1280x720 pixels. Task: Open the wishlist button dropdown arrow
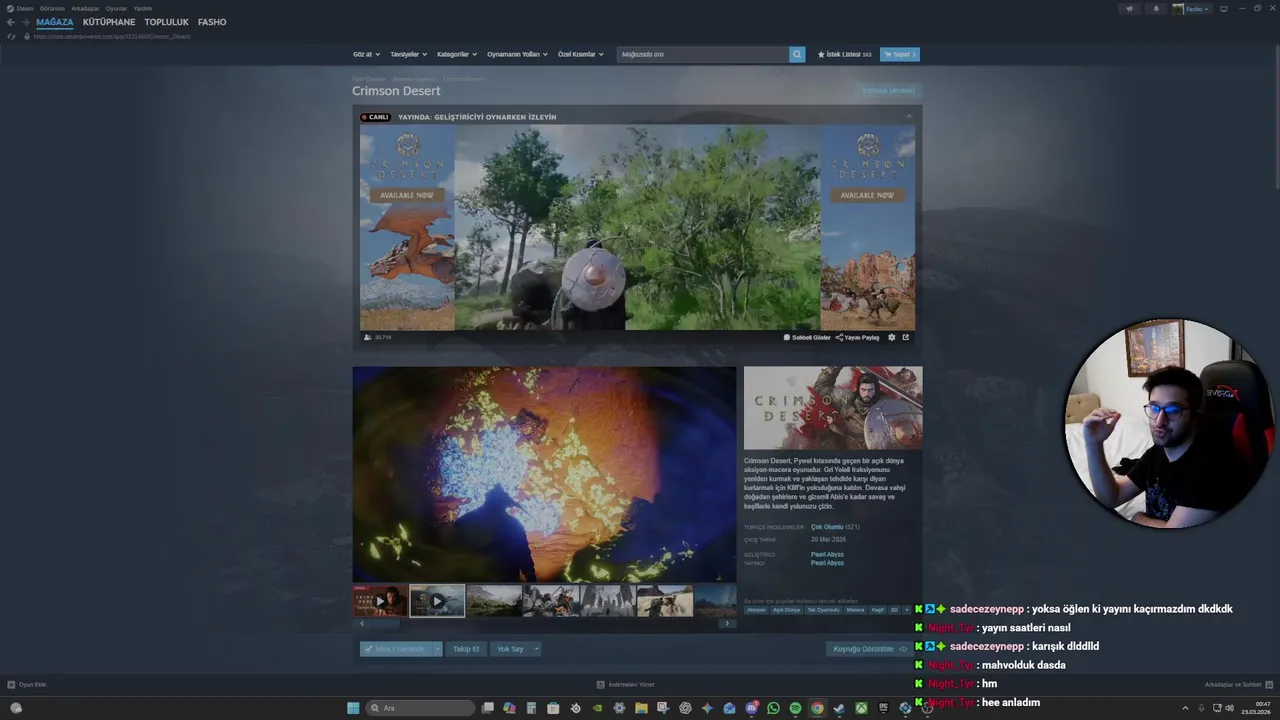click(x=437, y=649)
